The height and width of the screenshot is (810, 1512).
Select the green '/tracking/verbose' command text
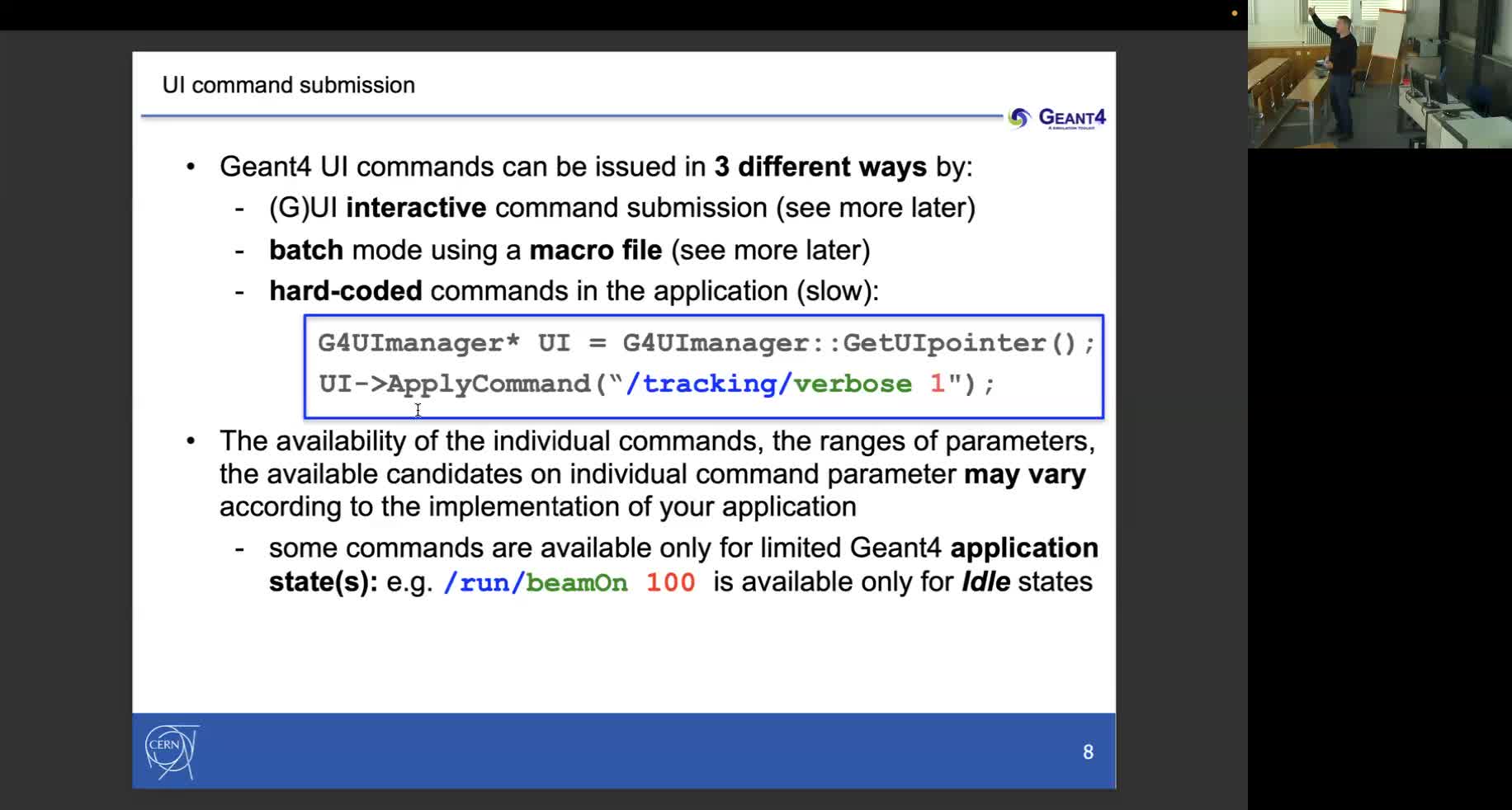[x=768, y=383]
